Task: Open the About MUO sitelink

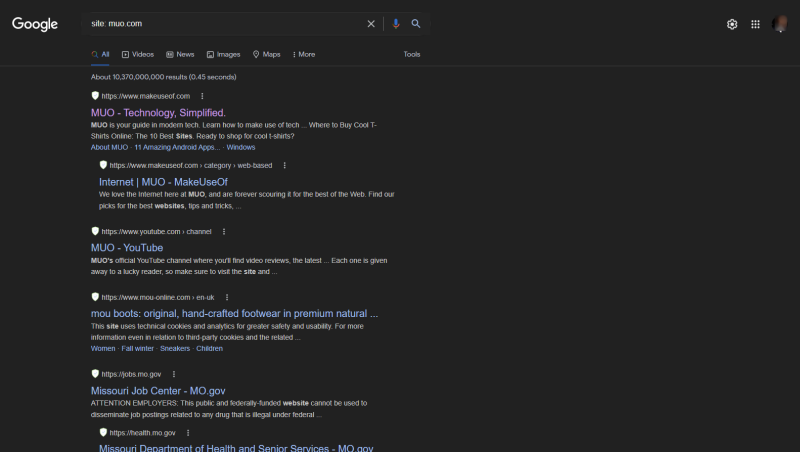Action: tap(109, 147)
